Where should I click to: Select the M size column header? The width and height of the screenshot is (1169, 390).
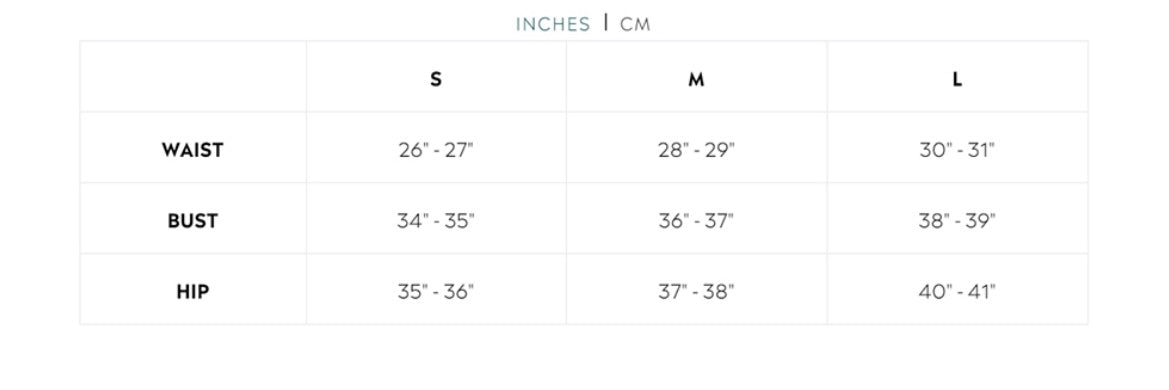point(696,79)
